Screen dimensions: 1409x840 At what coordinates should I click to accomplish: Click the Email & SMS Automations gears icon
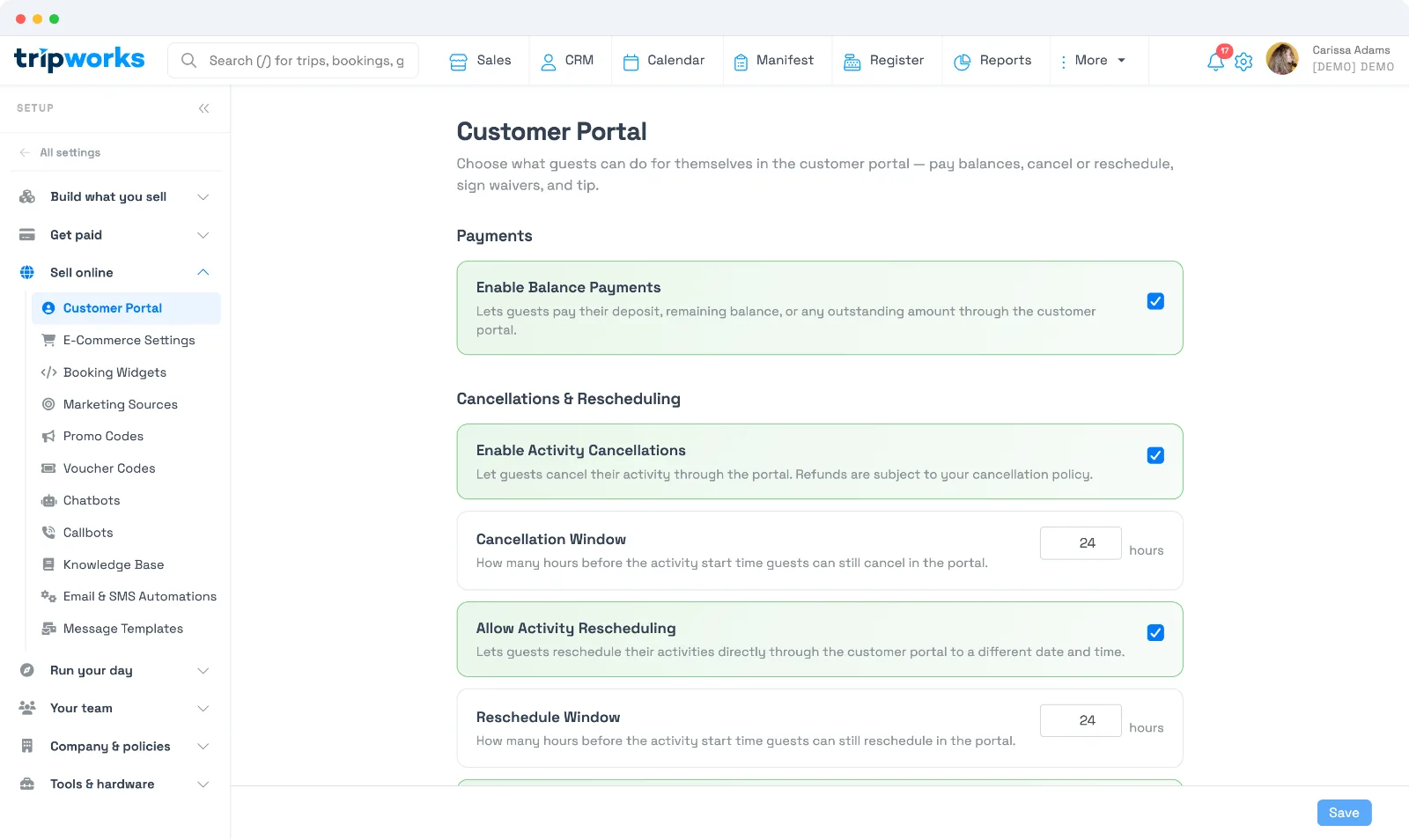point(48,597)
